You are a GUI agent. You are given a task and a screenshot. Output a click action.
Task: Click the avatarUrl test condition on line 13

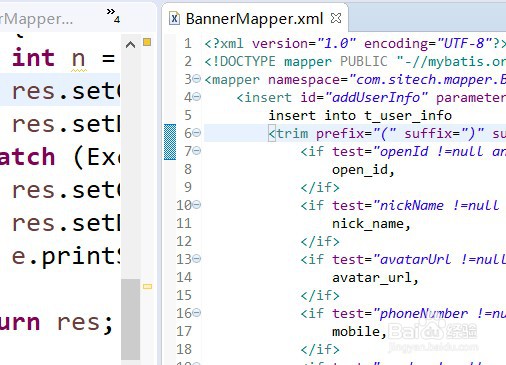tap(439, 260)
